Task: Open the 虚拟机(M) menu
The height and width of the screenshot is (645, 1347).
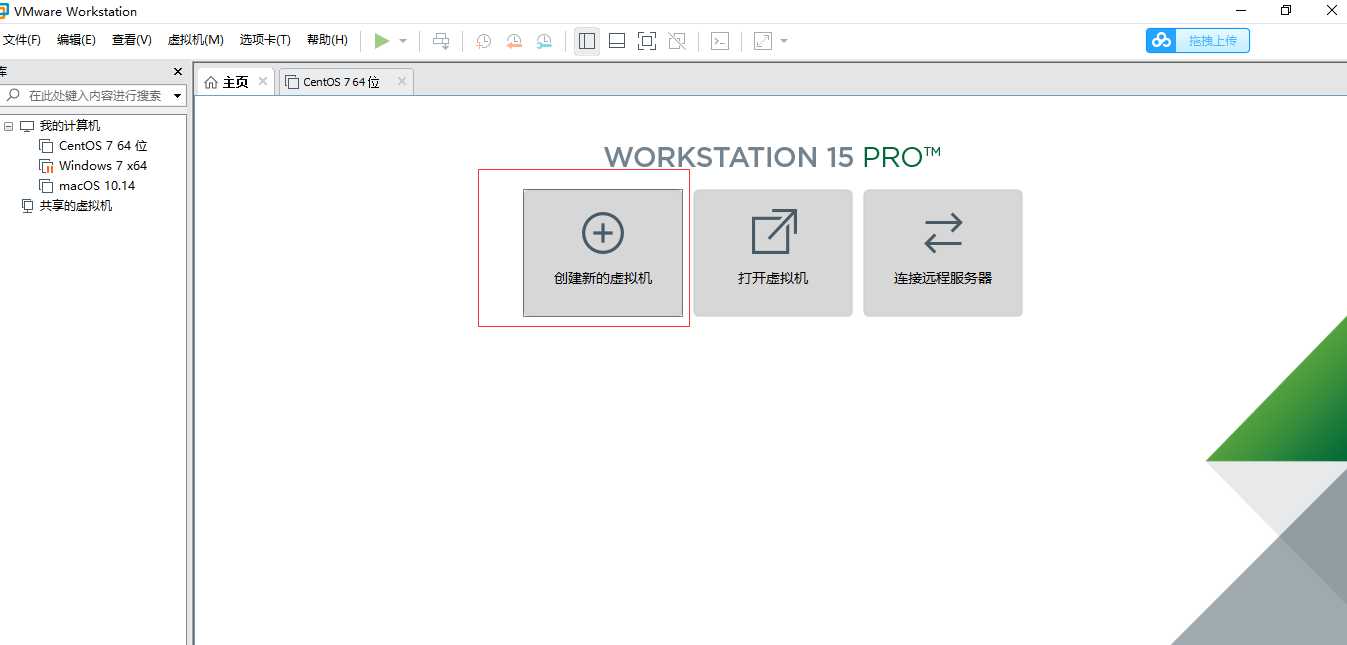Action: coord(195,40)
